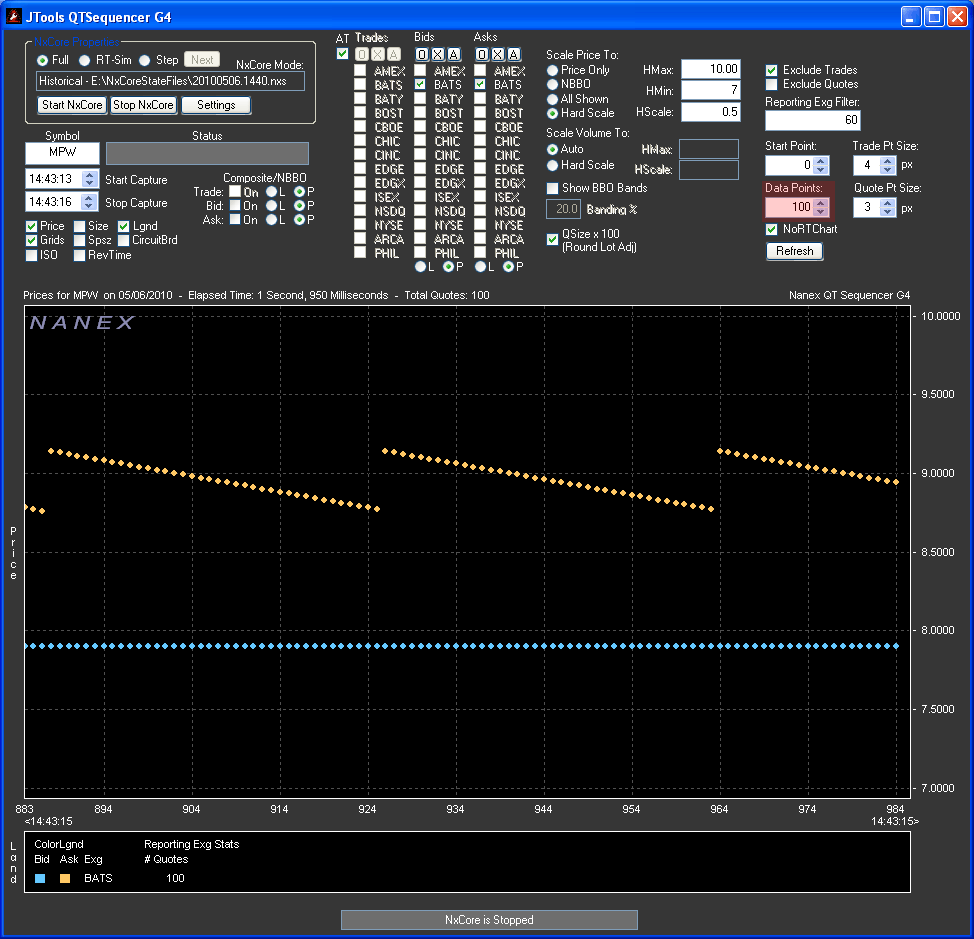This screenshot has width=974, height=939.
Task: Select All Shown scale price option
Action: (552, 99)
